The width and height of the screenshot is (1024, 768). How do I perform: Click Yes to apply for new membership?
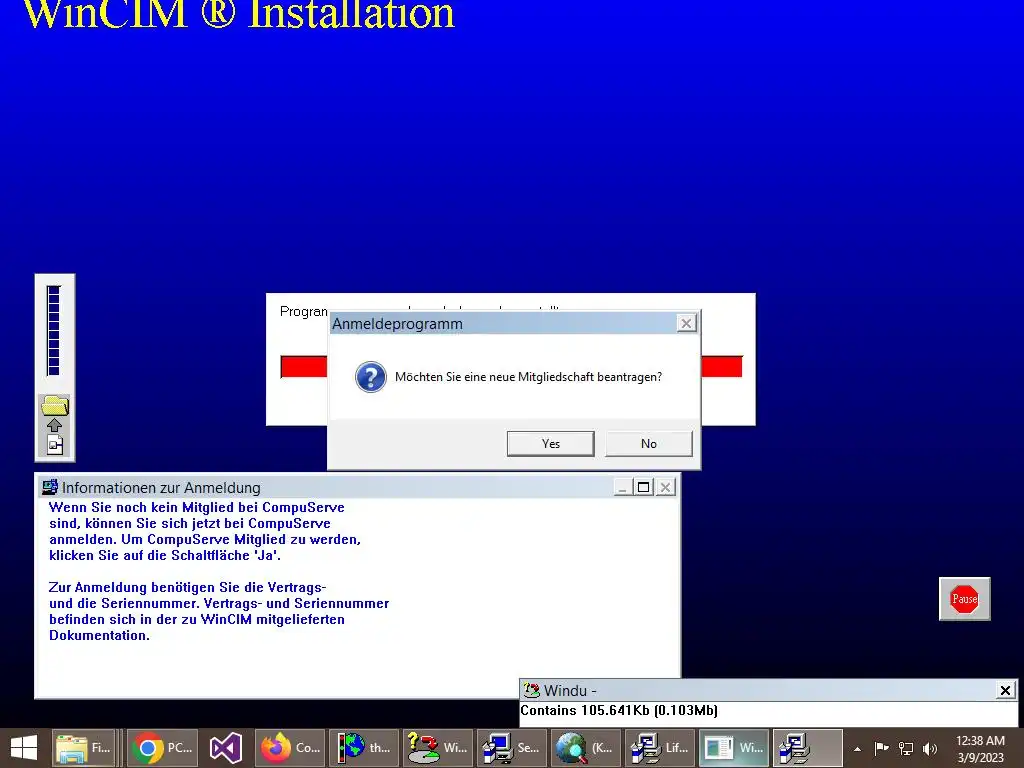[551, 443]
